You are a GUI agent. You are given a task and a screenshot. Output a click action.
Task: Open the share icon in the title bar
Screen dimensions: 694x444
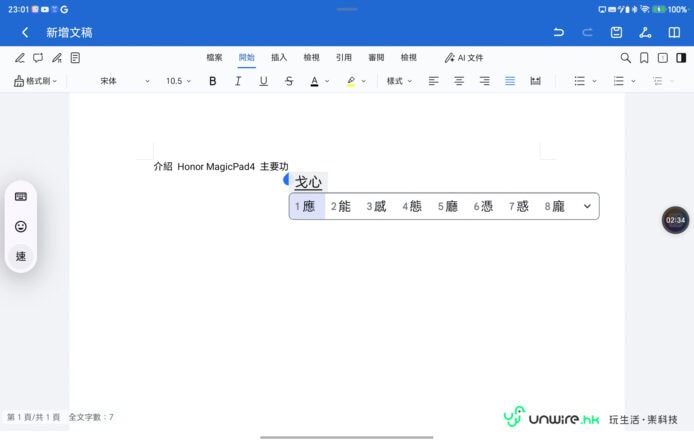point(645,32)
